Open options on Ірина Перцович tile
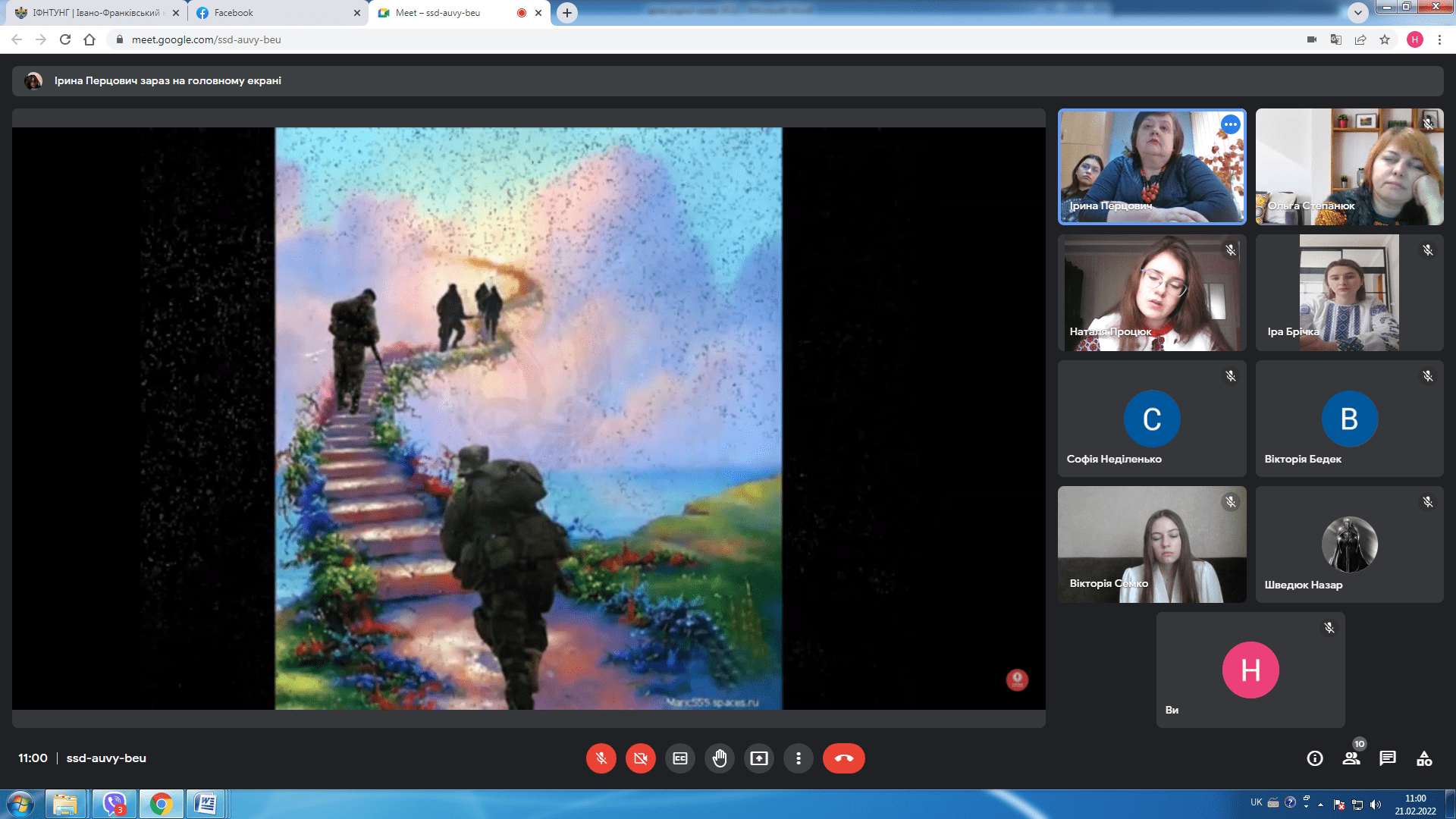Screen dimensions: 1456x819 point(1230,124)
